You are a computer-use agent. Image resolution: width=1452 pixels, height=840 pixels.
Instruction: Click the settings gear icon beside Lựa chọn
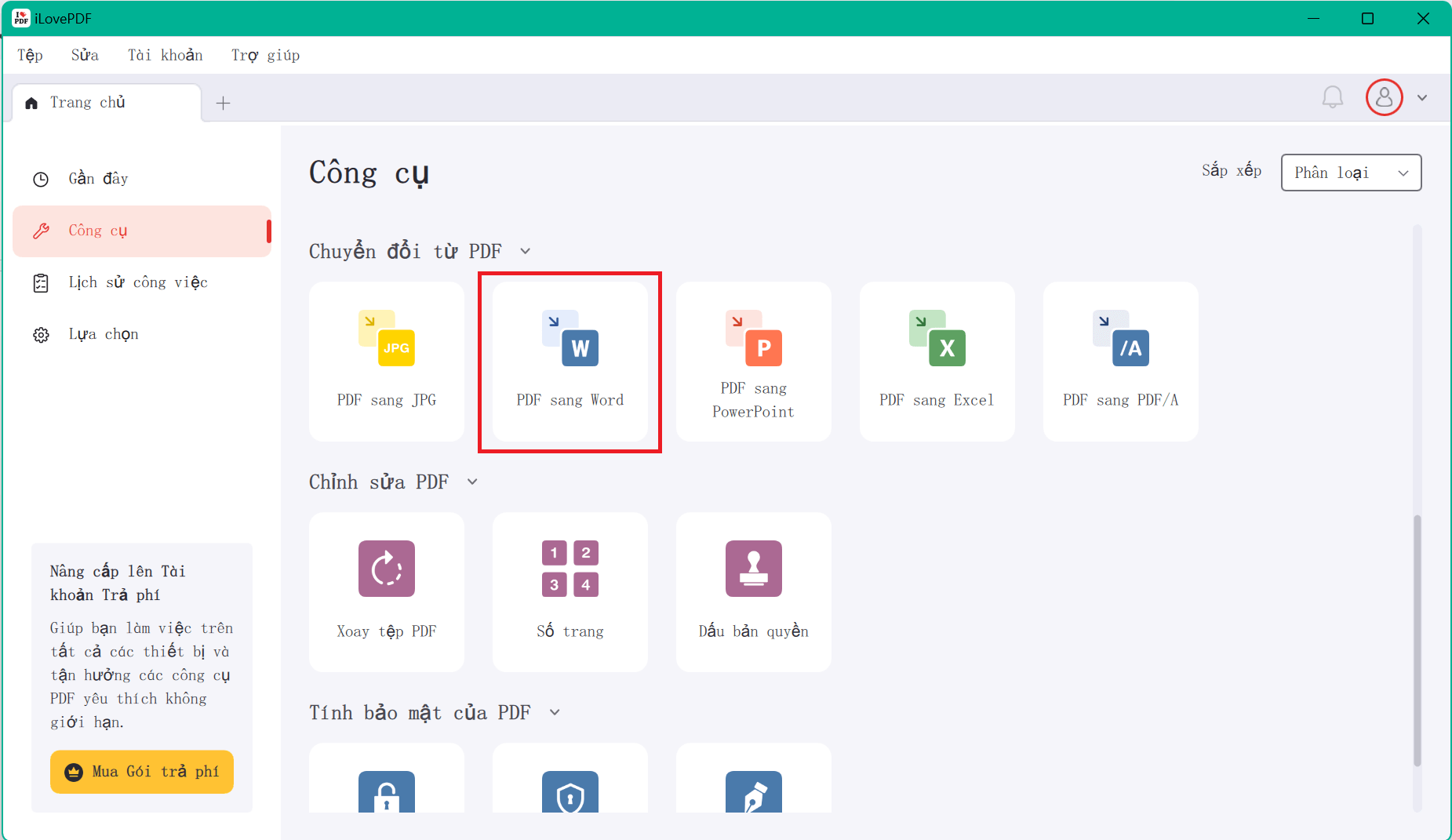(41, 335)
